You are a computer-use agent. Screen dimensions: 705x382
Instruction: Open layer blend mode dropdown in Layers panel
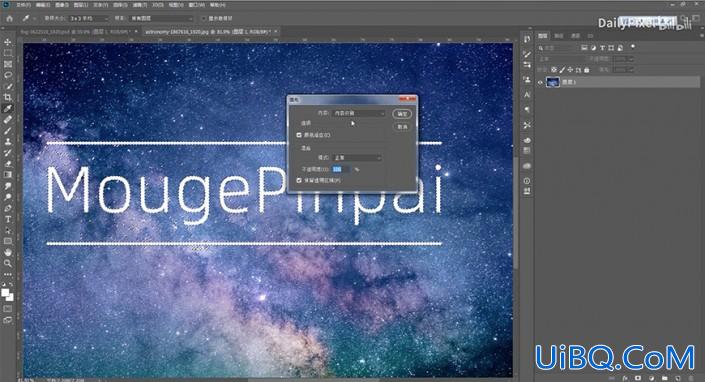562,59
